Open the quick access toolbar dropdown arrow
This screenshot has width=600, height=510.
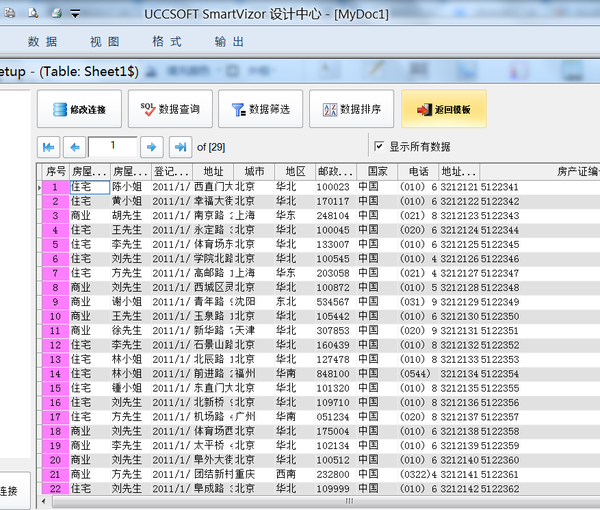(75, 14)
